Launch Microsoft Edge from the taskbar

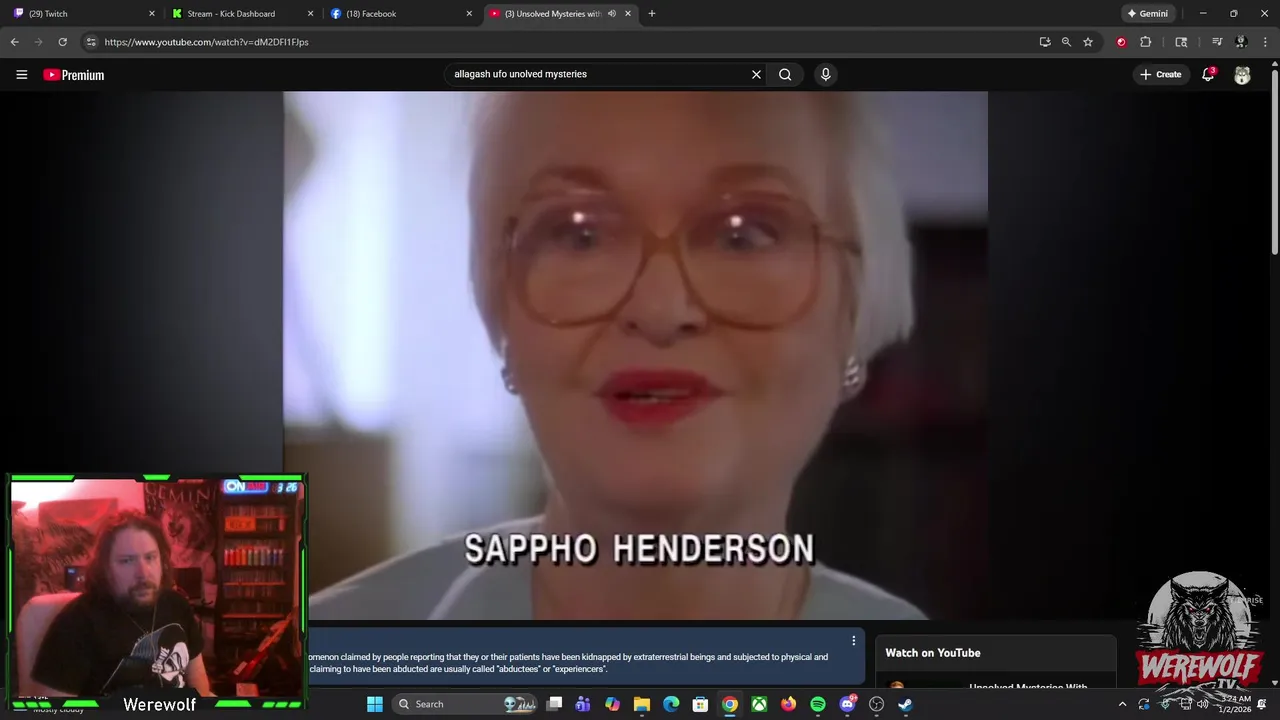tap(671, 704)
